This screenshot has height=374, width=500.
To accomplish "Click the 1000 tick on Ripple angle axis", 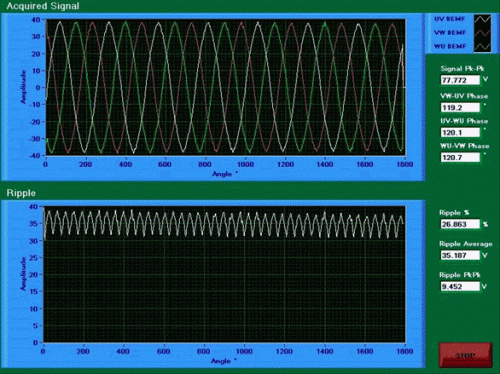I will pyautogui.click(x=244, y=351).
